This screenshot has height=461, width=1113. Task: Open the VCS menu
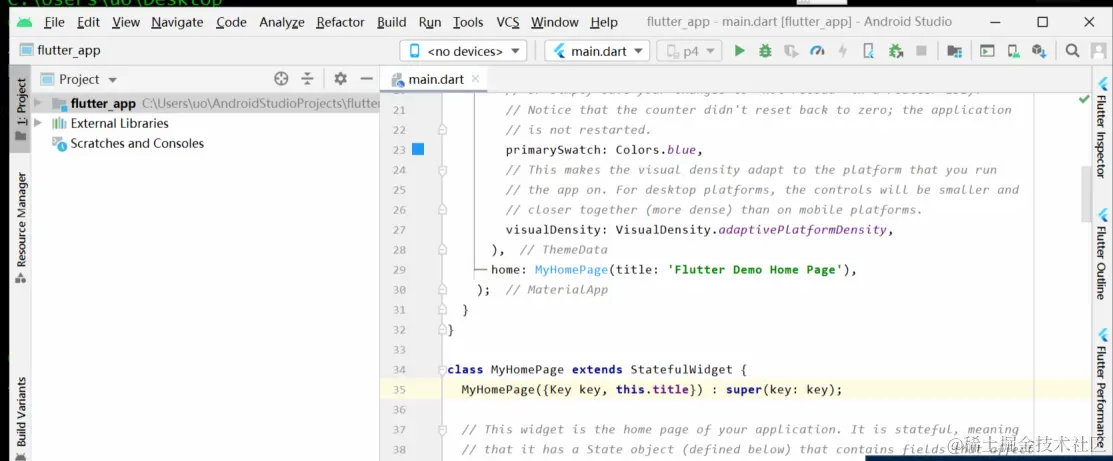pyautogui.click(x=508, y=22)
